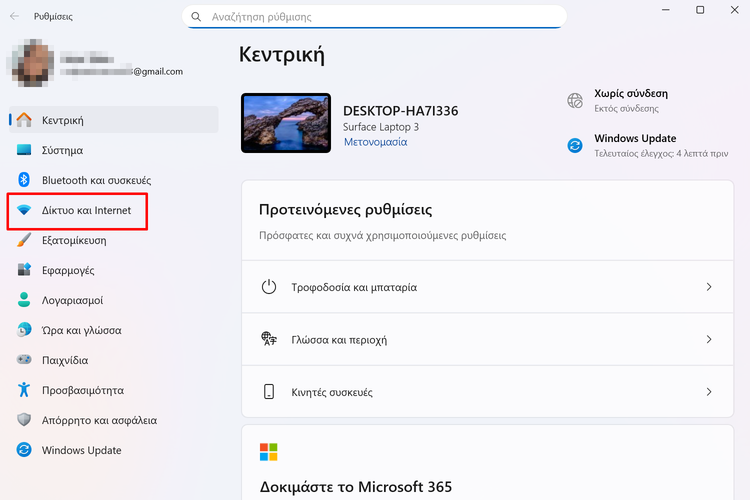Click the desktop wallpaper thumbnail

(286, 123)
